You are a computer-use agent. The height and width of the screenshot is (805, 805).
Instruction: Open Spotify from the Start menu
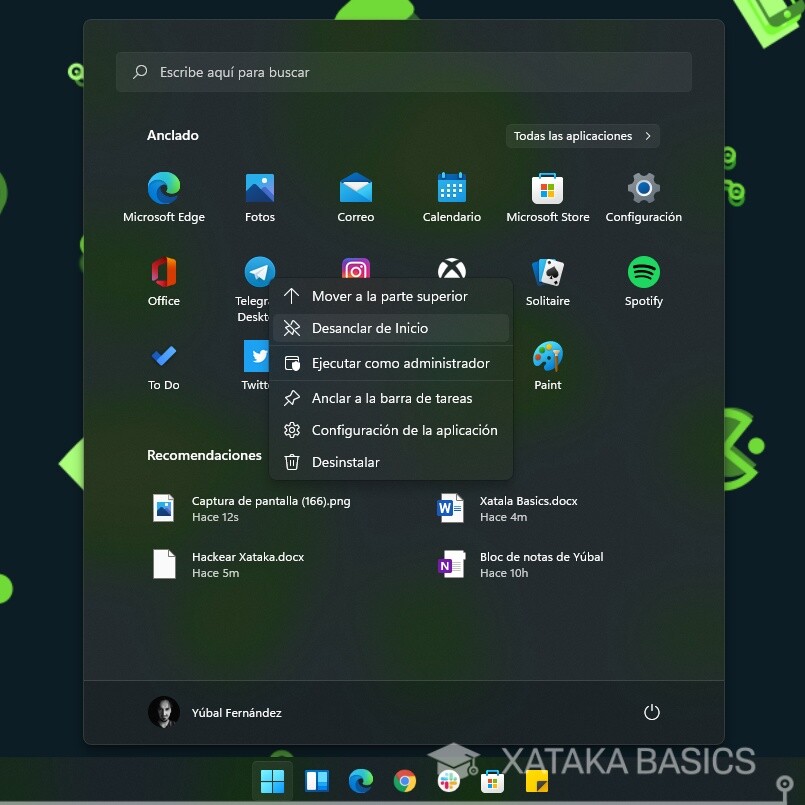point(643,271)
